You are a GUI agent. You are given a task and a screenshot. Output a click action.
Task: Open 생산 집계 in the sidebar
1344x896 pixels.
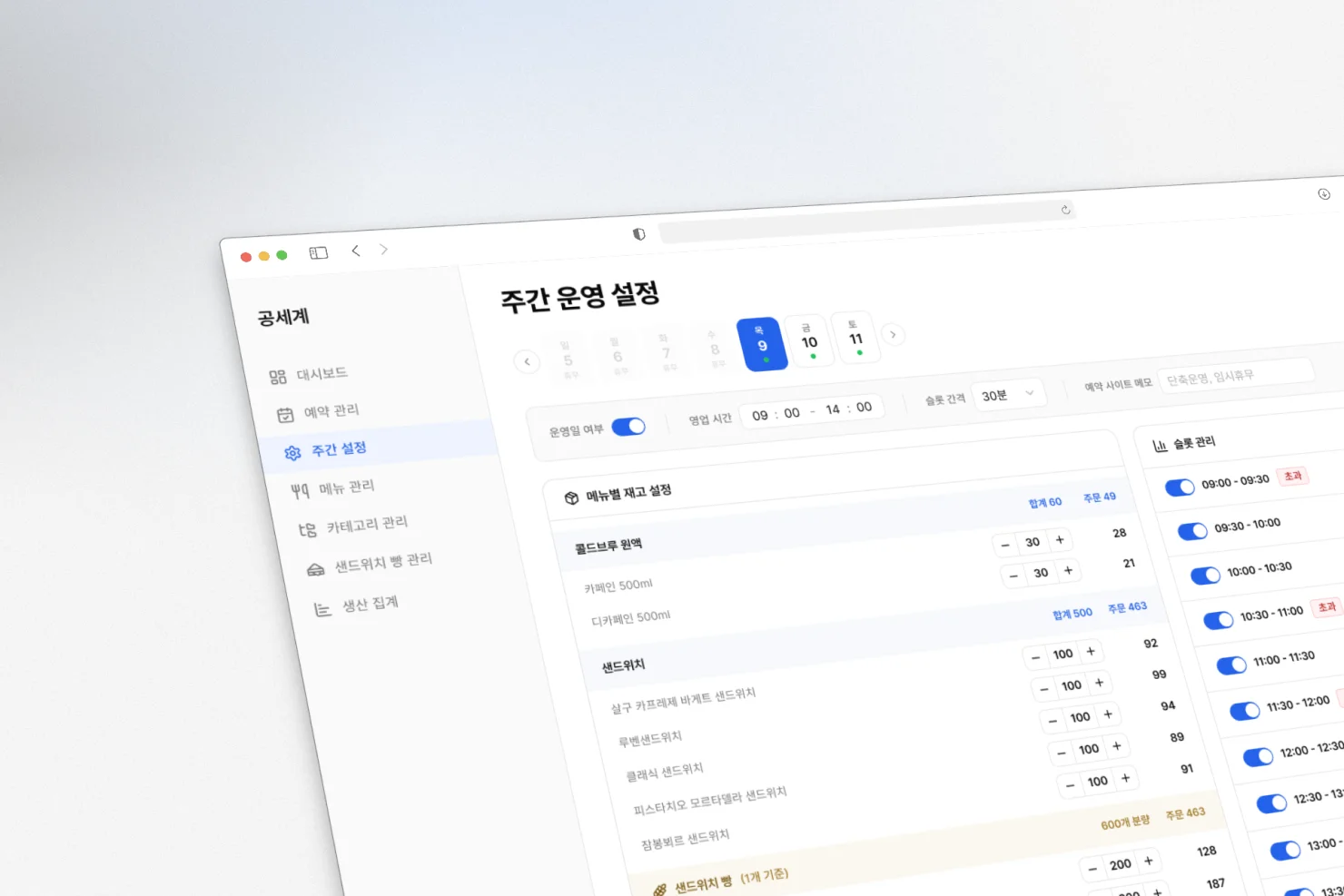pyautogui.click(x=356, y=606)
